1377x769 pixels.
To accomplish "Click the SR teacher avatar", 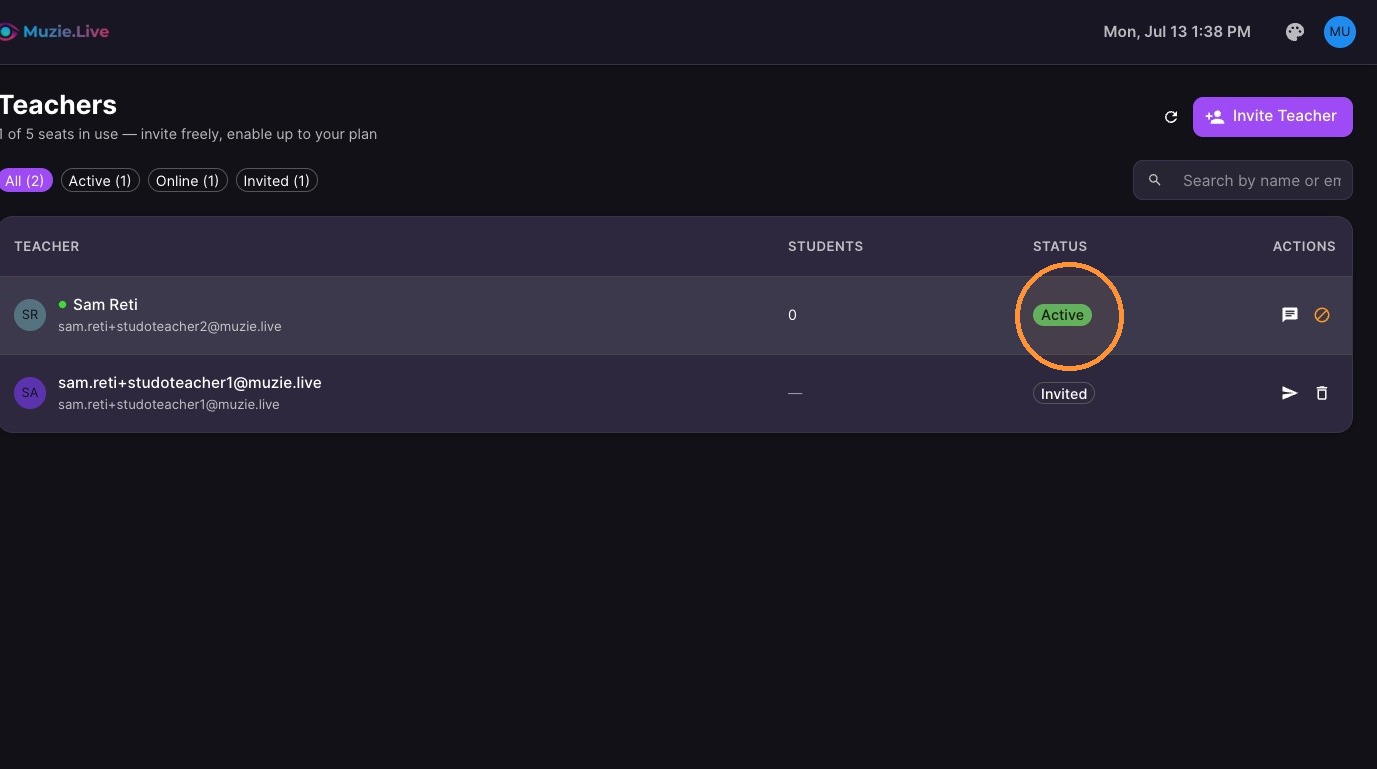I will click(x=30, y=315).
